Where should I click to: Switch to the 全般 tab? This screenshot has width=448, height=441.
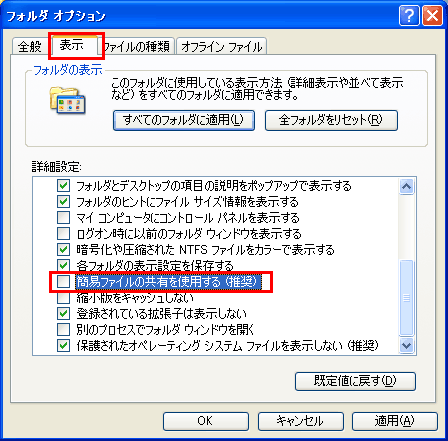pyautogui.click(x=30, y=46)
